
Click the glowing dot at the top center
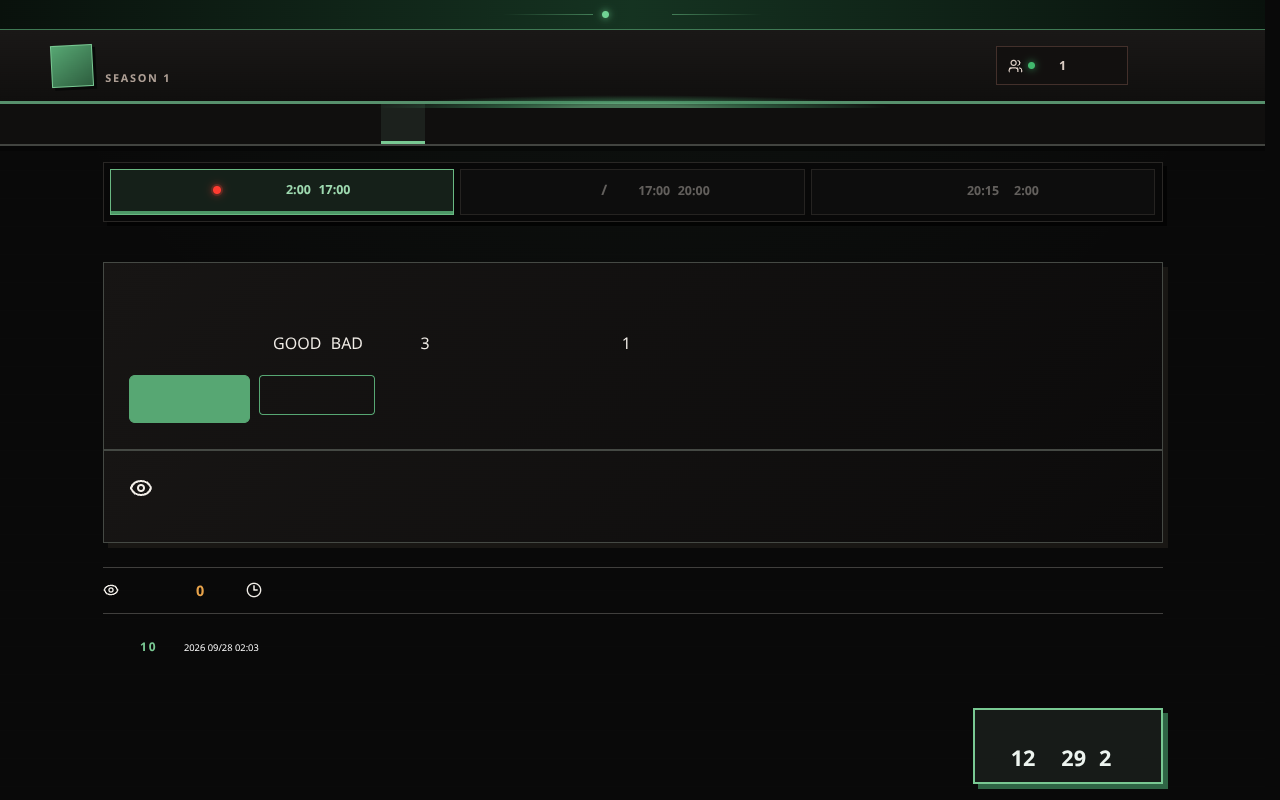click(605, 14)
